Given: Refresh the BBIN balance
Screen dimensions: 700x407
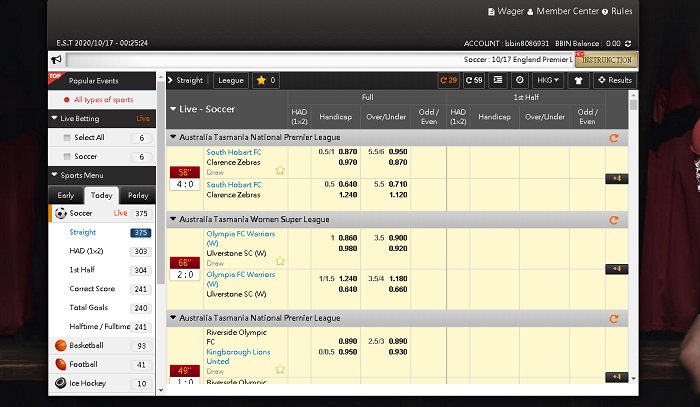Looking at the screenshot, I should click(628, 44).
